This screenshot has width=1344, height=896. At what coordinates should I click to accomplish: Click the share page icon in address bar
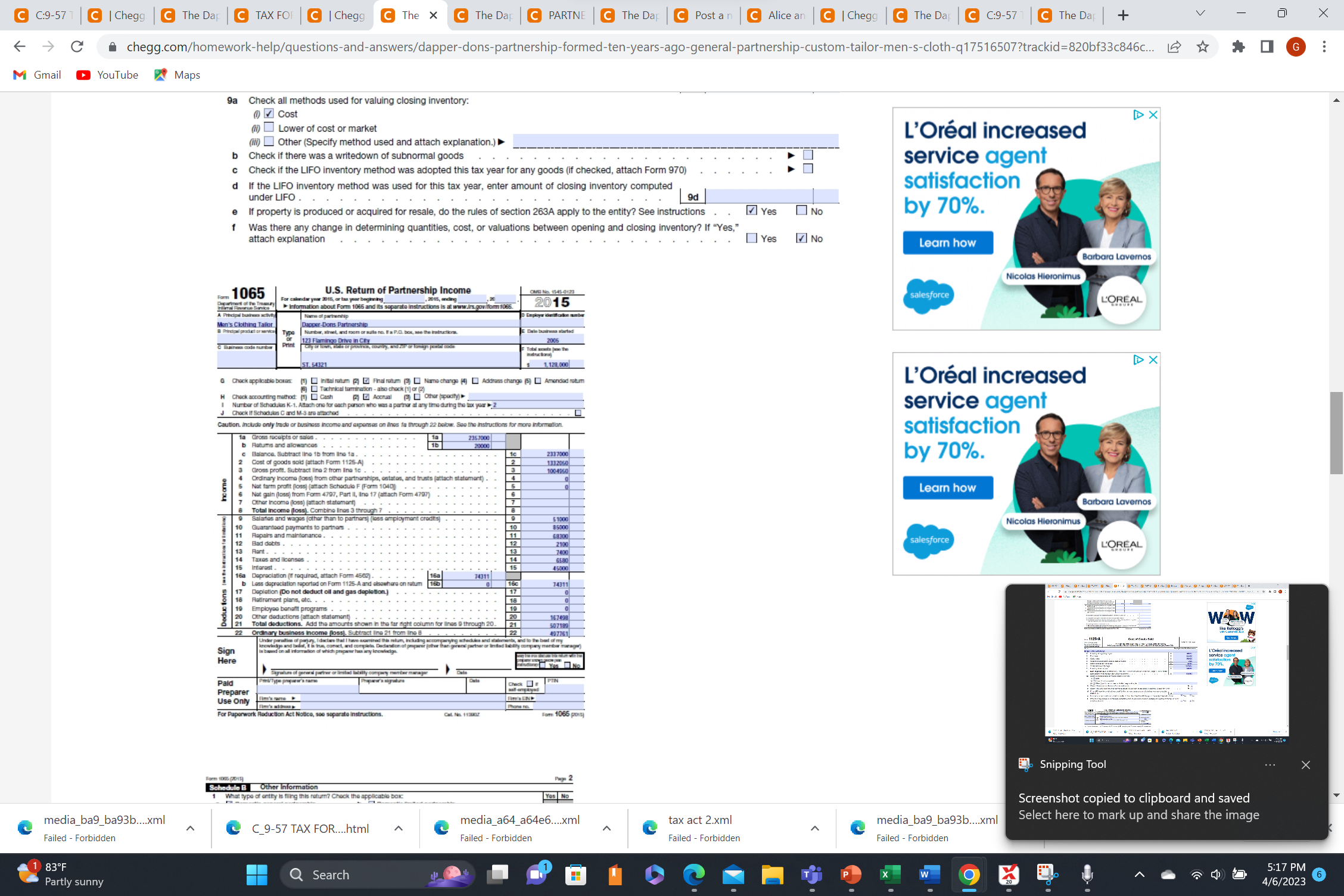(x=1174, y=46)
